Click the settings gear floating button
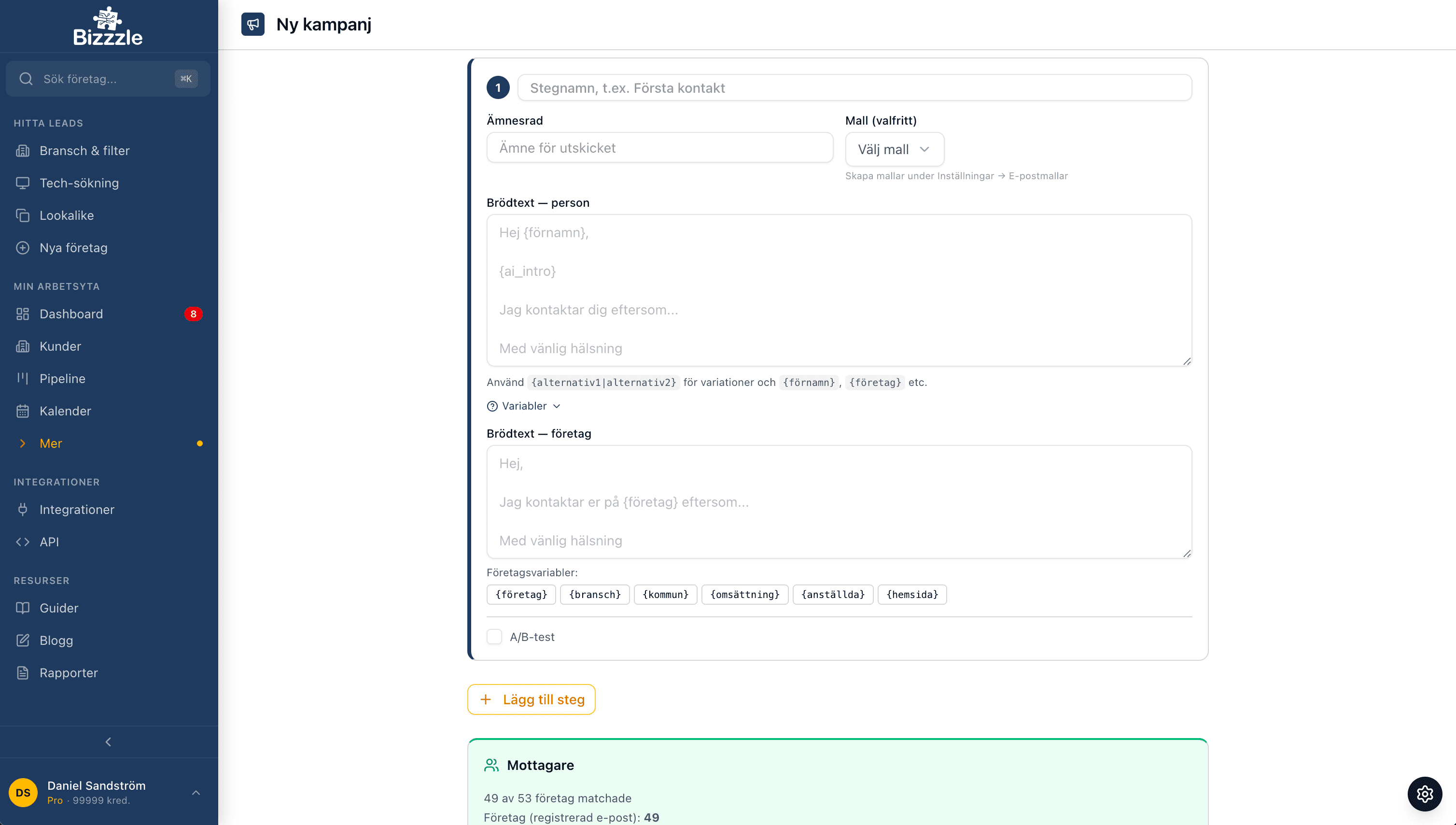The width and height of the screenshot is (1456, 825). point(1424,794)
